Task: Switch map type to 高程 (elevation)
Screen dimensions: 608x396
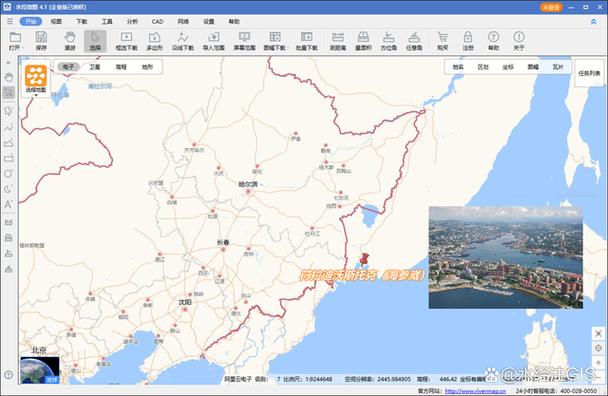Action: pyautogui.click(x=121, y=67)
